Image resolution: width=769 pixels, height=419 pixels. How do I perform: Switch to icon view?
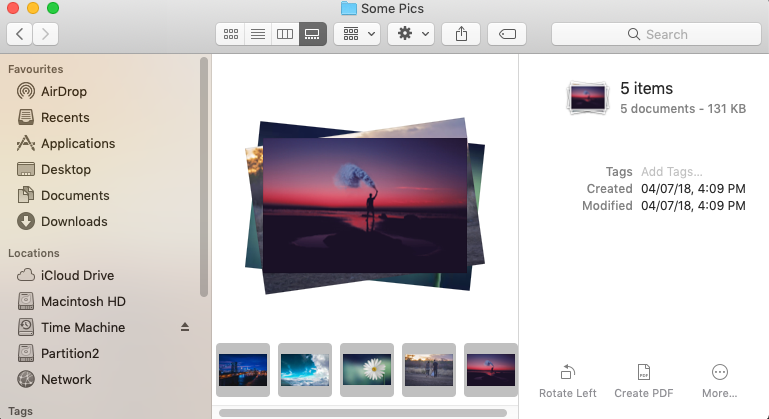231,34
